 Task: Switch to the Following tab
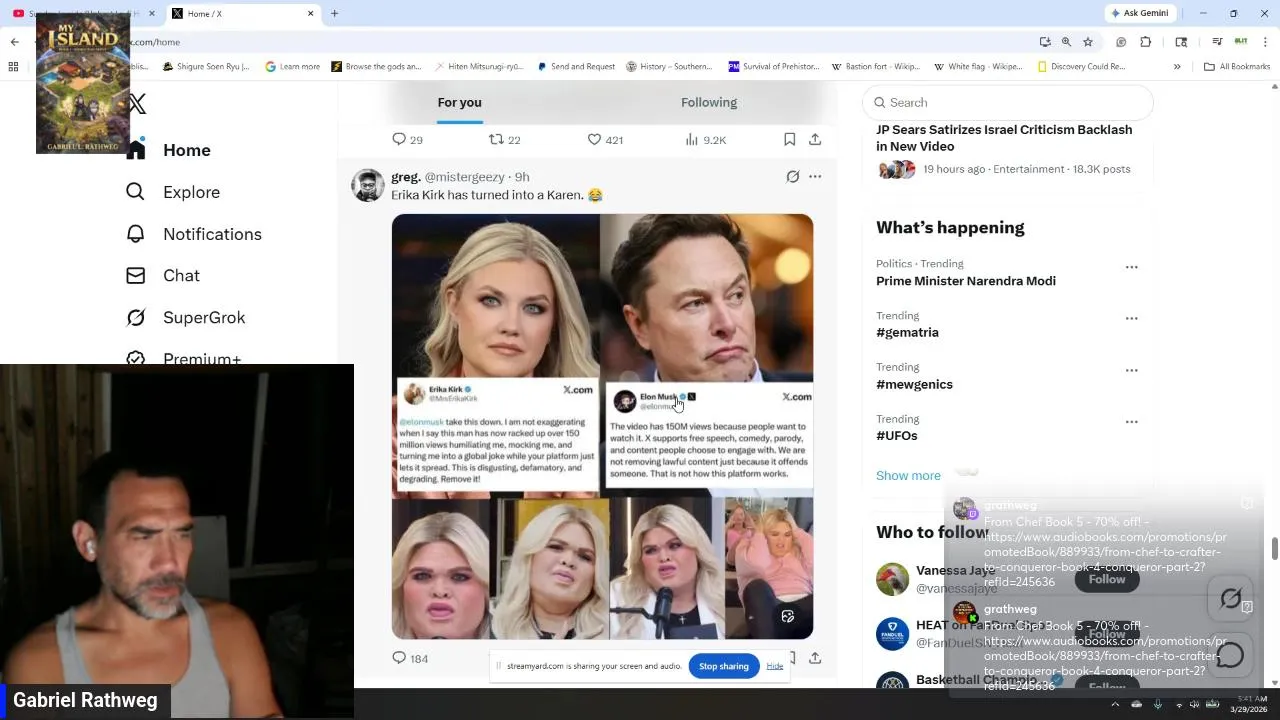click(x=709, y=102)
